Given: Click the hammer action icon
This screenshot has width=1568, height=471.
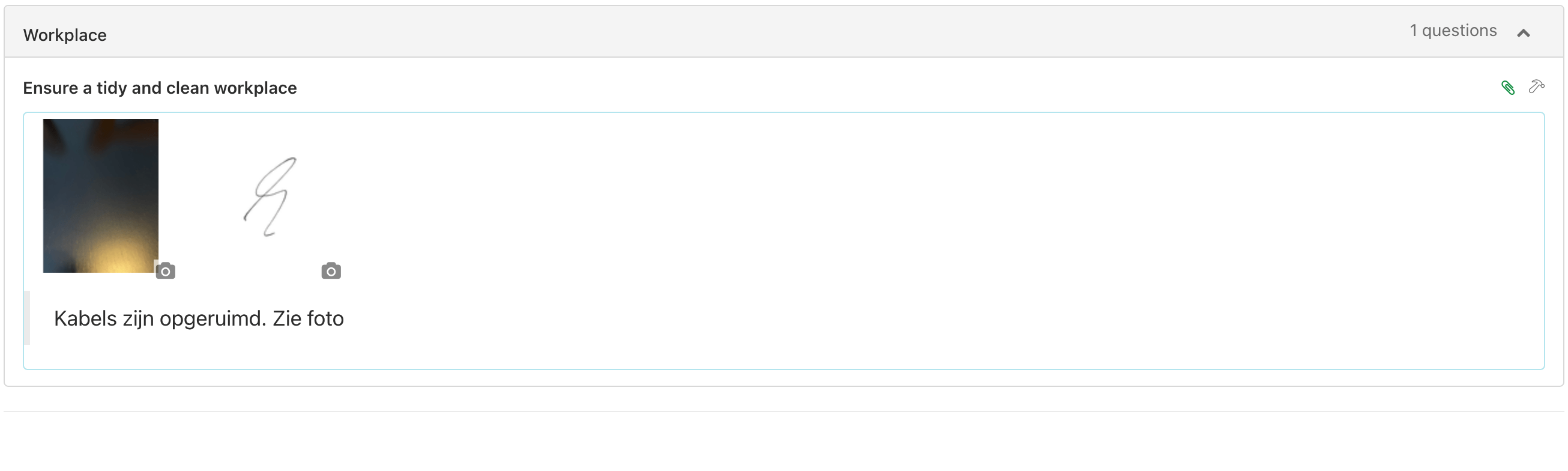Looking at the screenshot, I should point(1536,87).
